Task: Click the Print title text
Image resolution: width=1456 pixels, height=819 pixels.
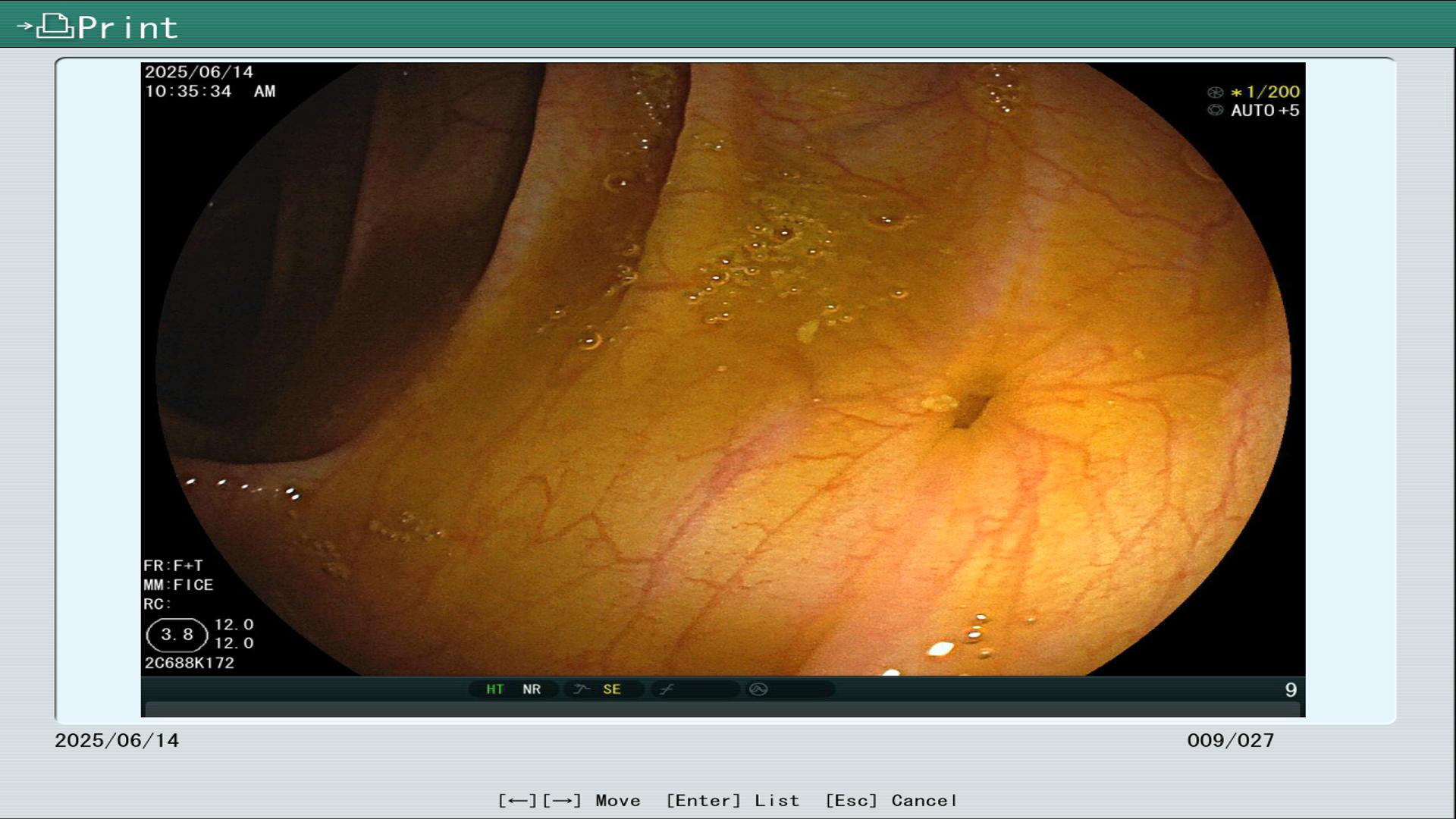Action: tap(127, 28)
